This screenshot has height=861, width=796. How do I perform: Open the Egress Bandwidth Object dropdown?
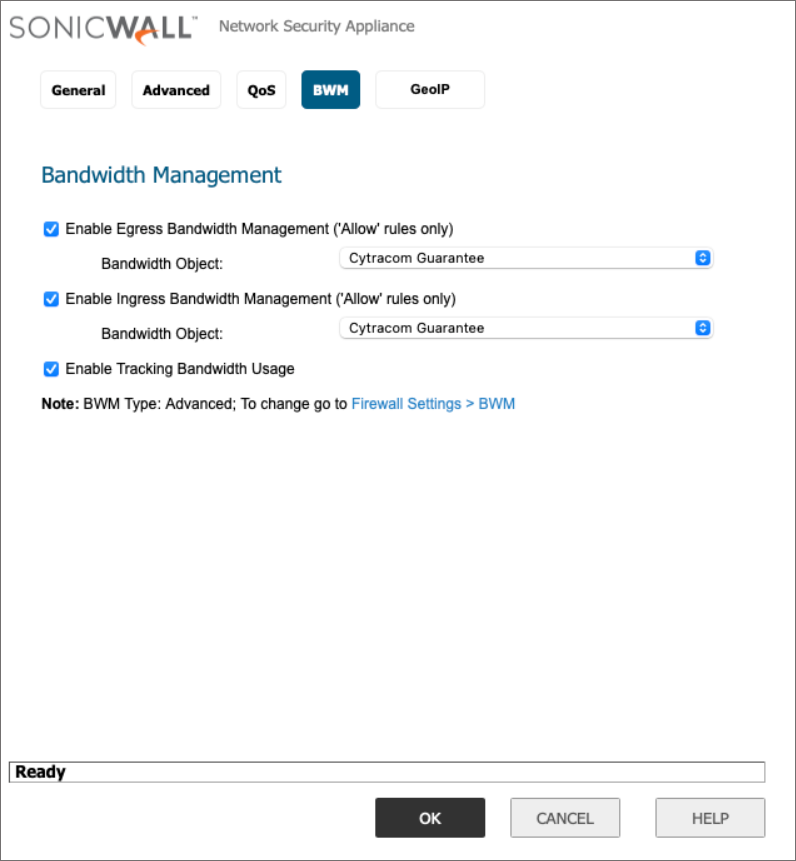pyautogui.click(x=525, y=258)
